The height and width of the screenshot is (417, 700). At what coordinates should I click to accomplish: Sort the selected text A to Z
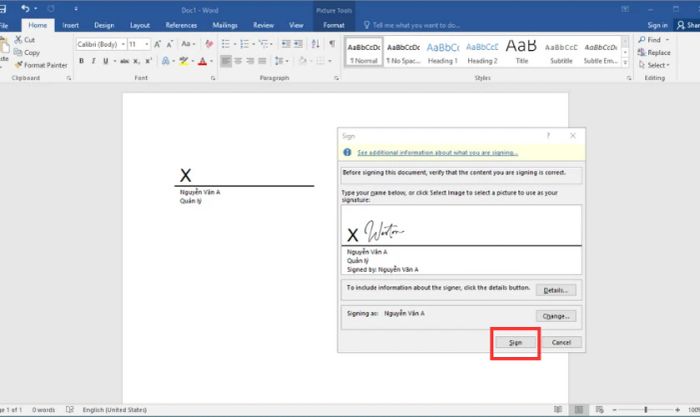click(315, 44)
